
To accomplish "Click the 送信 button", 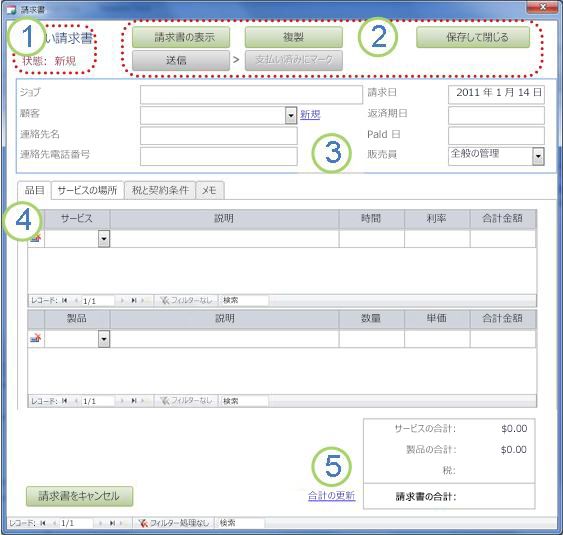I will click(x=181, y=60).
